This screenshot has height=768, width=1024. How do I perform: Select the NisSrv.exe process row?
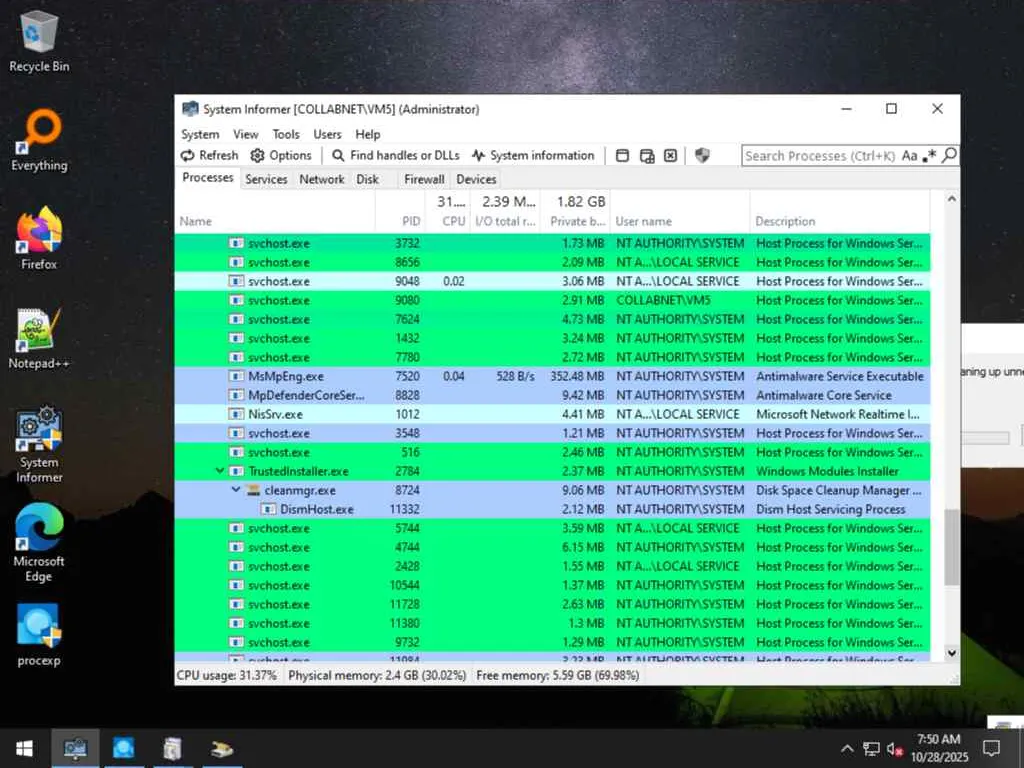point(552,414)
